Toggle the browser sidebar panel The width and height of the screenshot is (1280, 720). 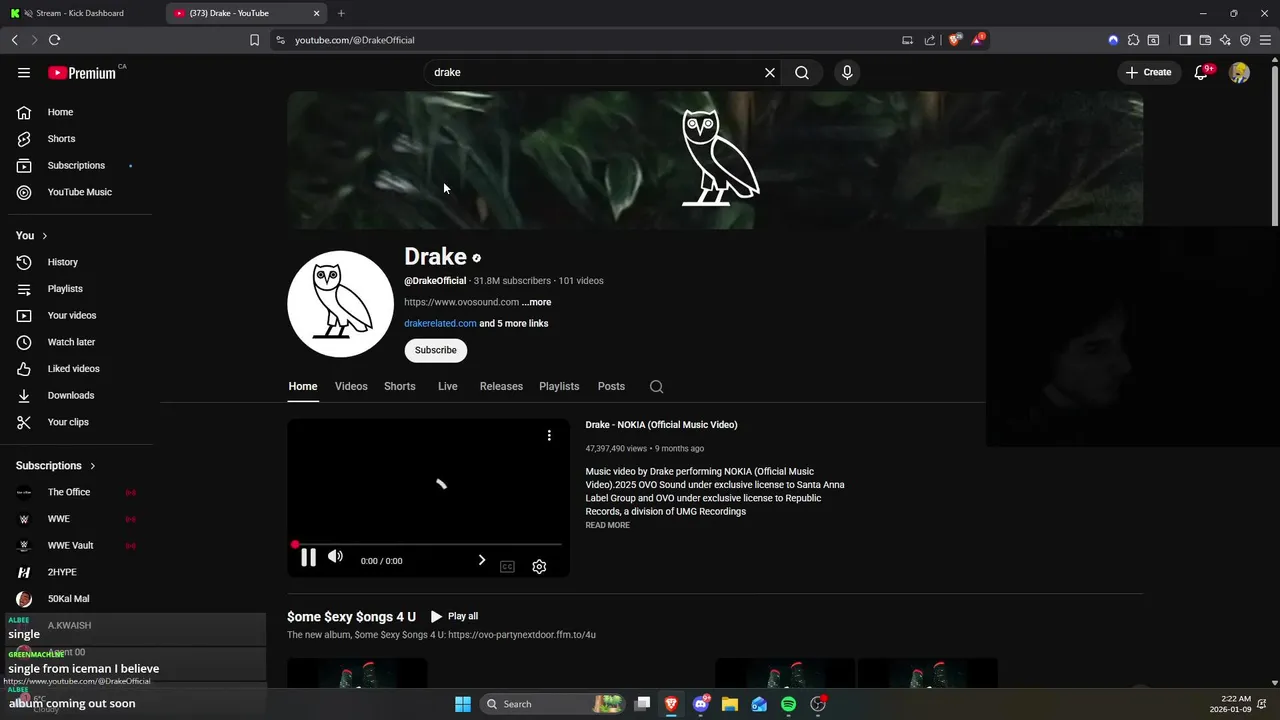[x=1185, y=40]
